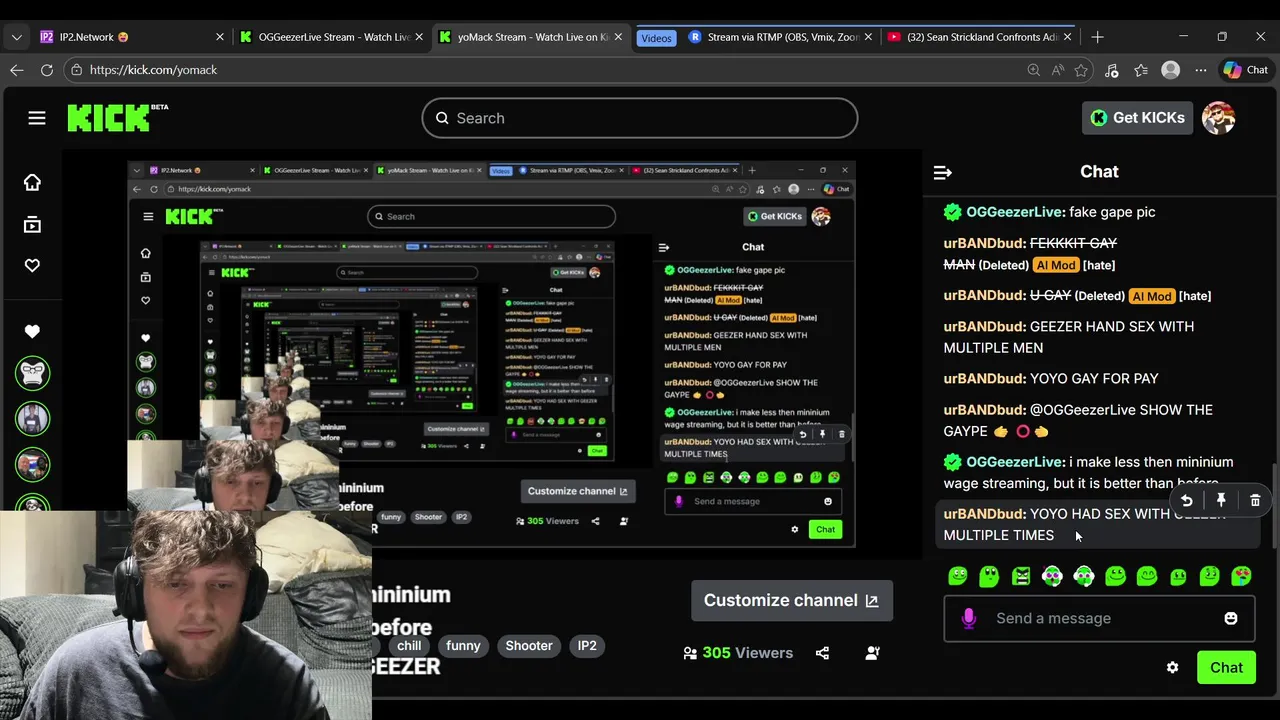Share the stream via share icon

point(822,653)
